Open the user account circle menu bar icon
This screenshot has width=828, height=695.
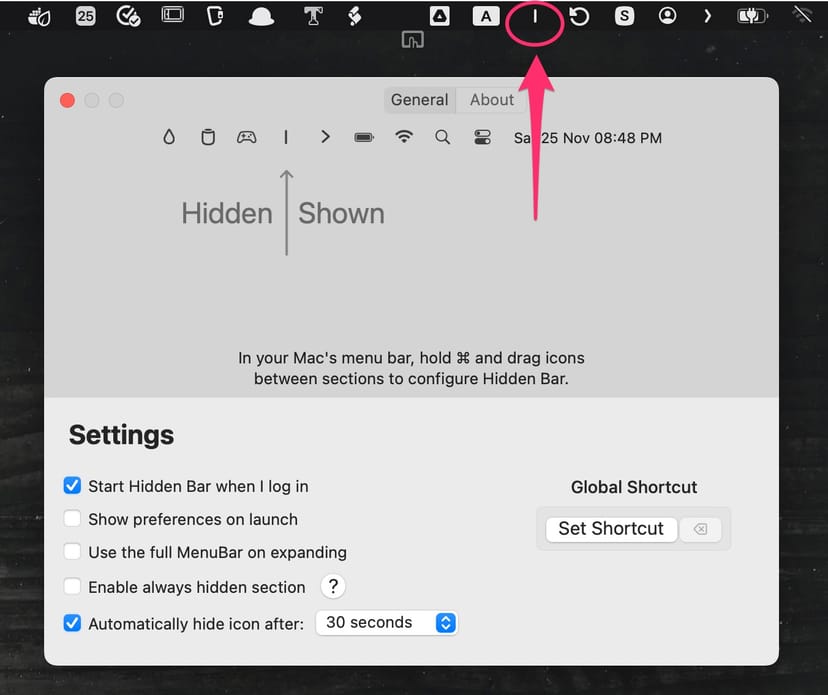tap(667, 16)
